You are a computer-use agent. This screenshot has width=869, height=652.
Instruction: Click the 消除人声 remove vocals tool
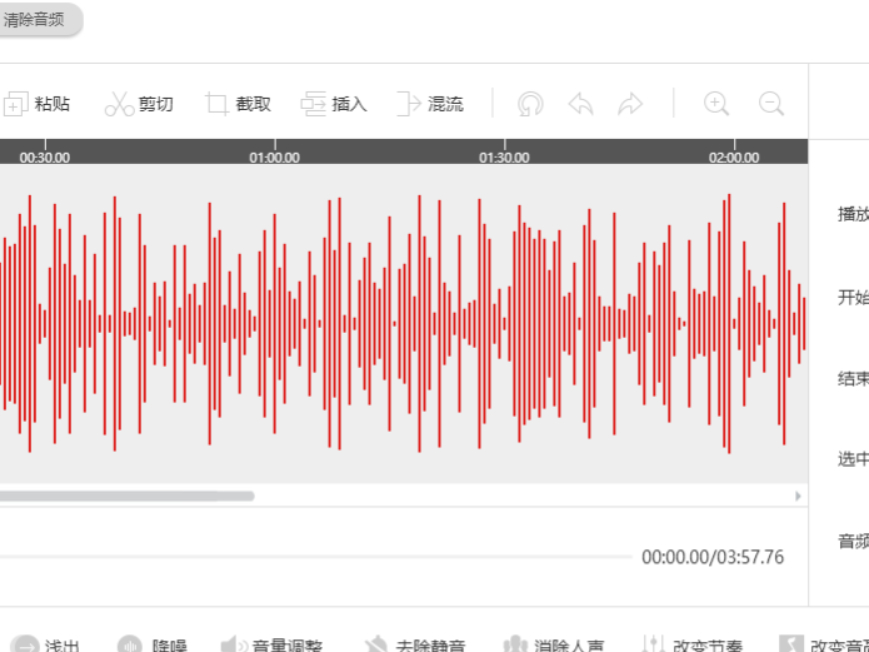click(553, 646)
